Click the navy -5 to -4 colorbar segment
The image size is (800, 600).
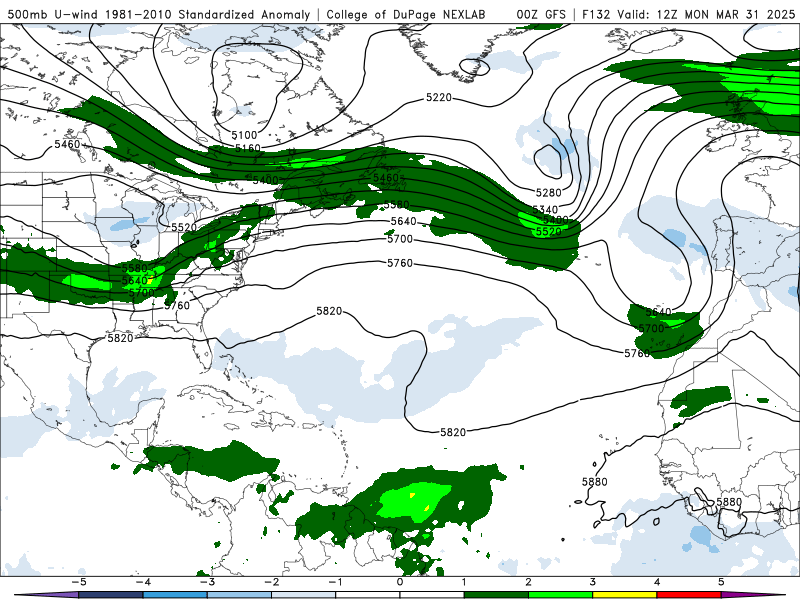point(111,595)
